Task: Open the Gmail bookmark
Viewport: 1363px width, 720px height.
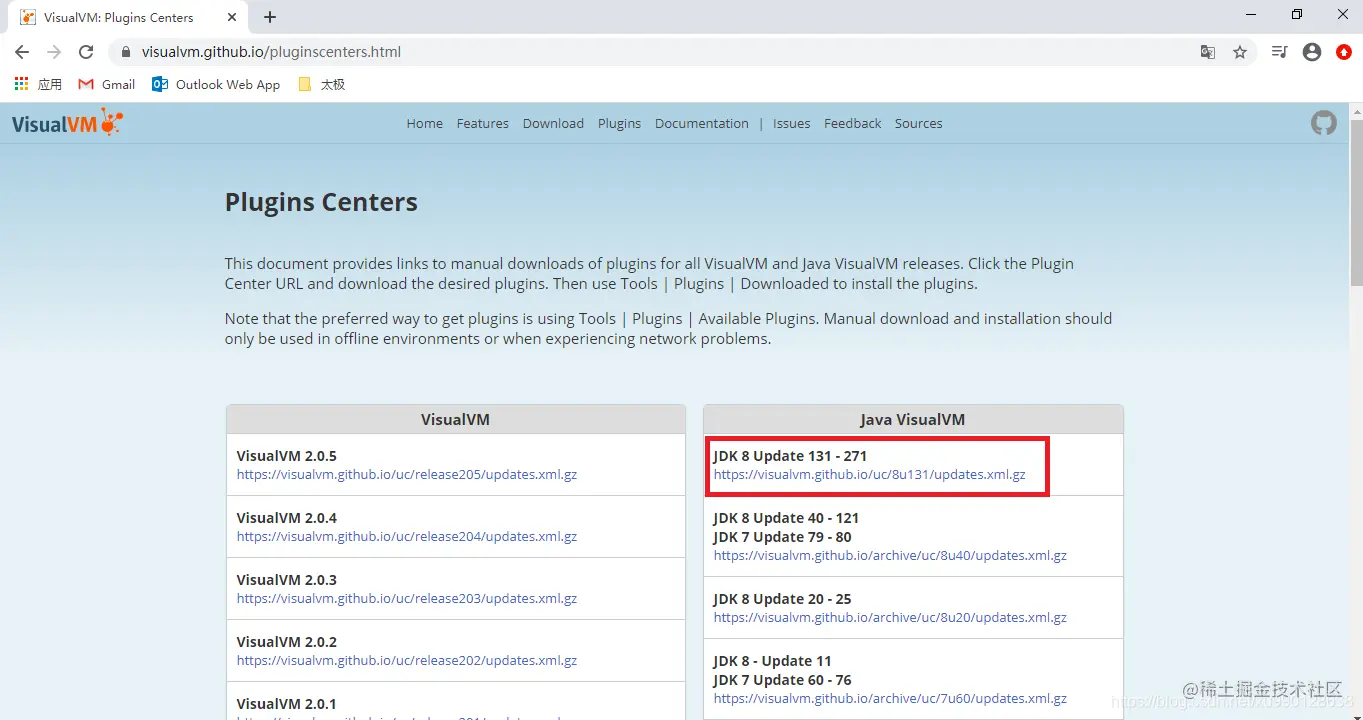Action: (106, 84)
